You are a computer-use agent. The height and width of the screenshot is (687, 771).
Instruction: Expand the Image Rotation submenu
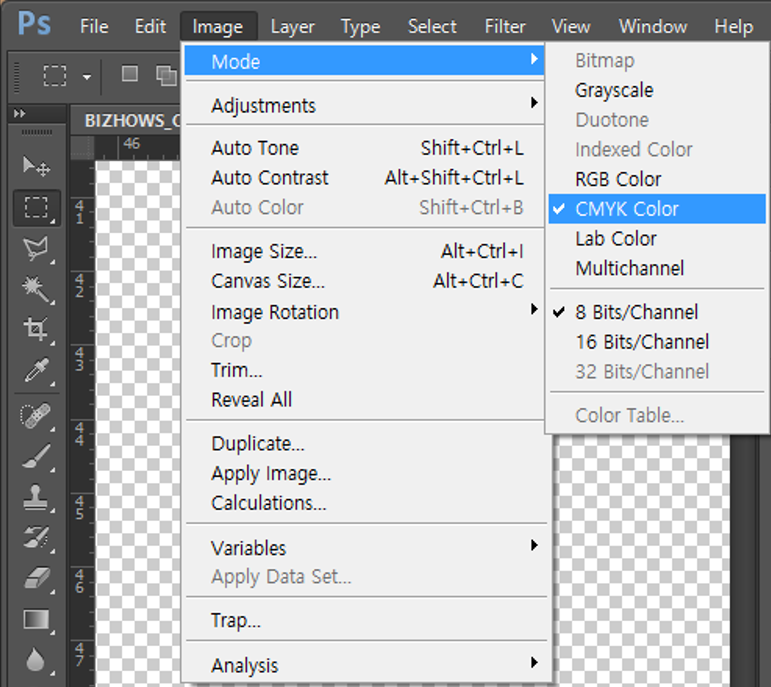(x=364, y=312)
